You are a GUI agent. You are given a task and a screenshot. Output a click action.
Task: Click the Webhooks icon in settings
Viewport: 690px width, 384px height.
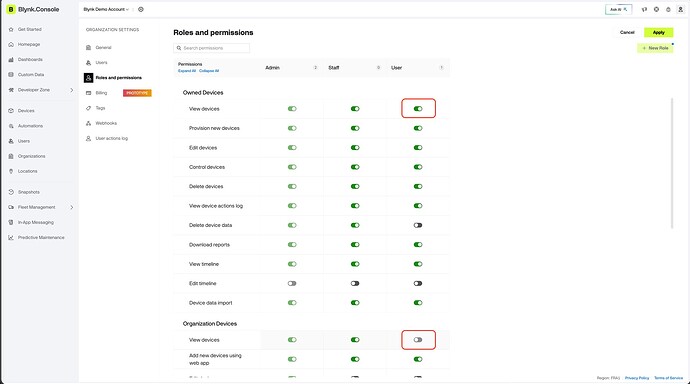88,123
